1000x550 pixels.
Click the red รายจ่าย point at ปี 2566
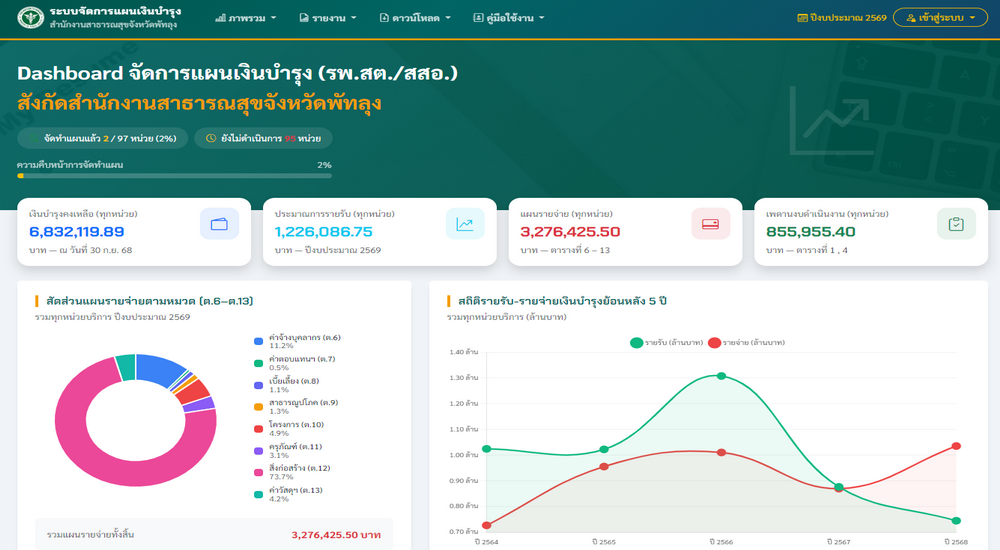tap(721, 452)
